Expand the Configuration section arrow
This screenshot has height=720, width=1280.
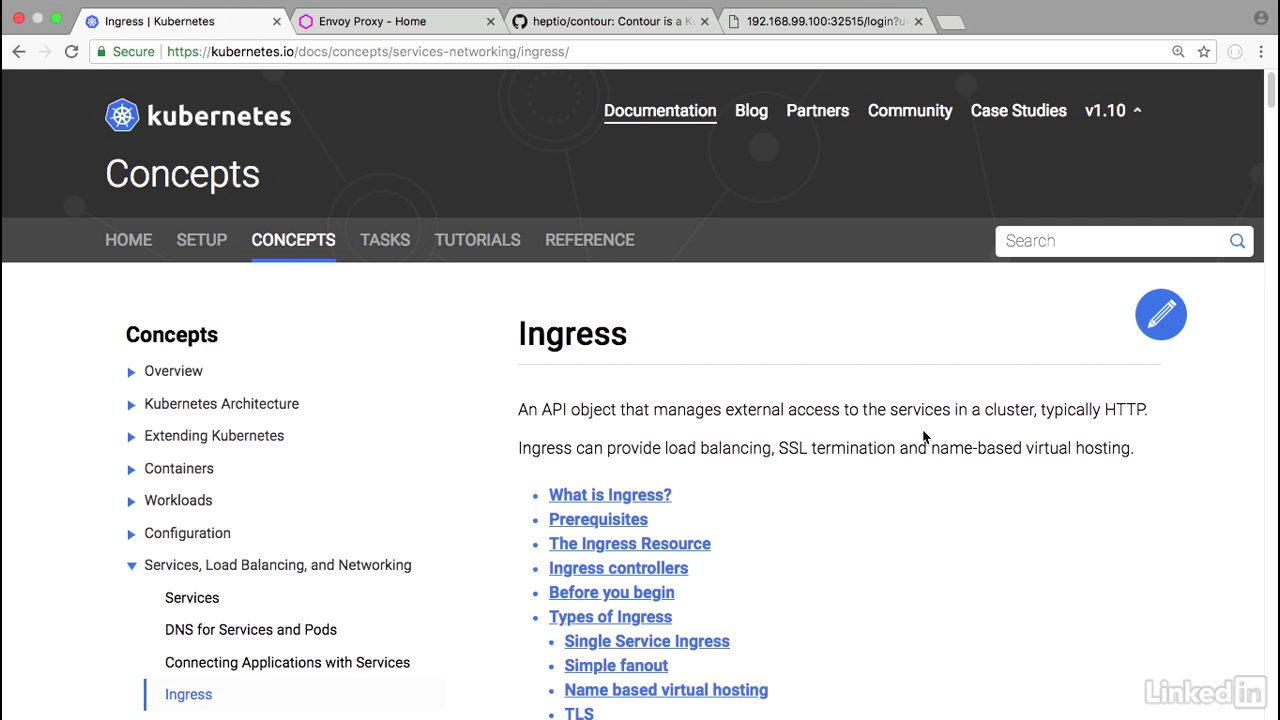coord(131,534)
